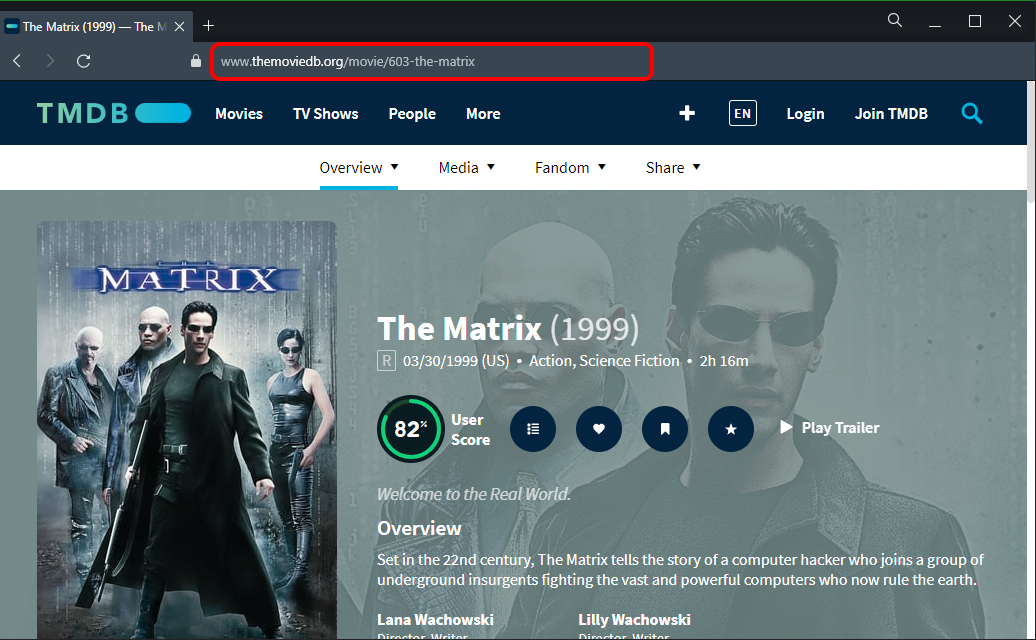1036x640 pixels.
Task: Click the address bar URL field
Action: pyautogui.click(x=432, y=61)
